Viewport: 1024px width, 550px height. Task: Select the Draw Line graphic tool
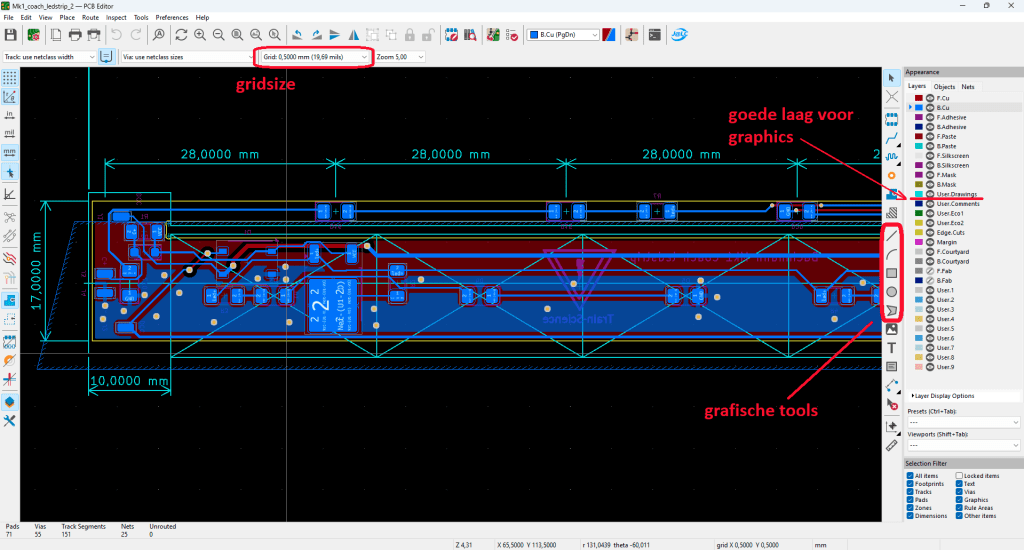pyautogui.click(x=891, y=234)
